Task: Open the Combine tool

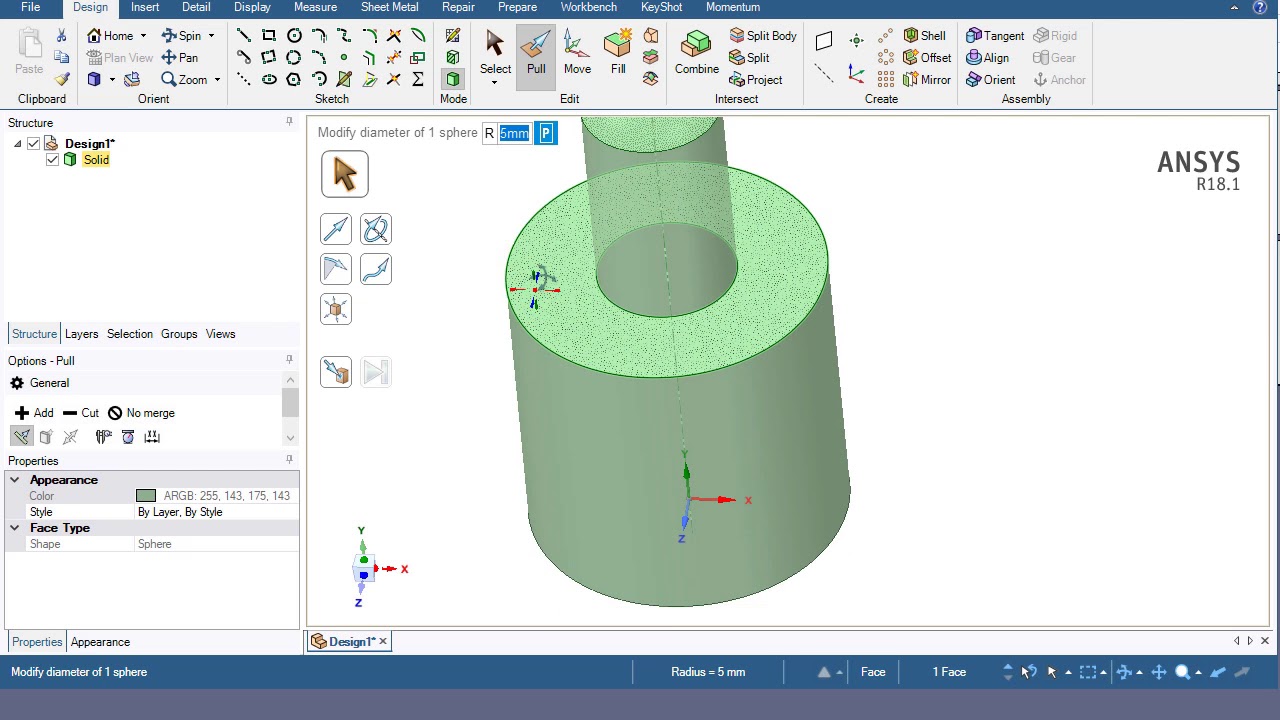Action: pyautogui.click(x=696, y=55)
